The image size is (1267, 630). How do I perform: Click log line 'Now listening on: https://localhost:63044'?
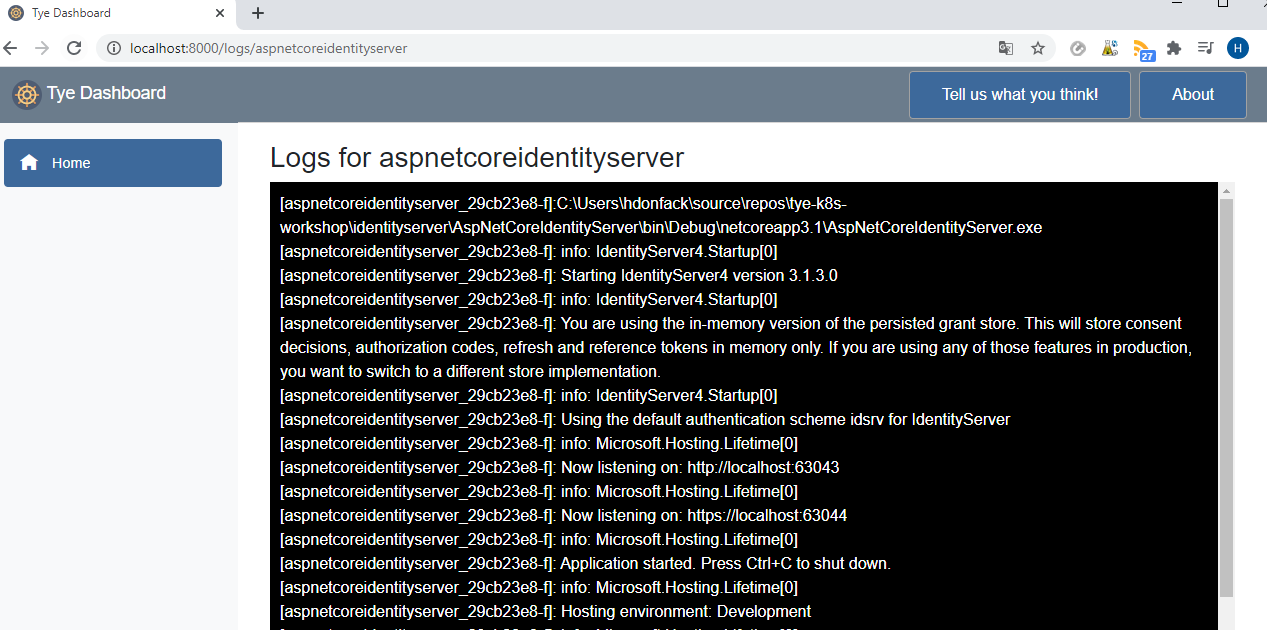coord(564,516)
